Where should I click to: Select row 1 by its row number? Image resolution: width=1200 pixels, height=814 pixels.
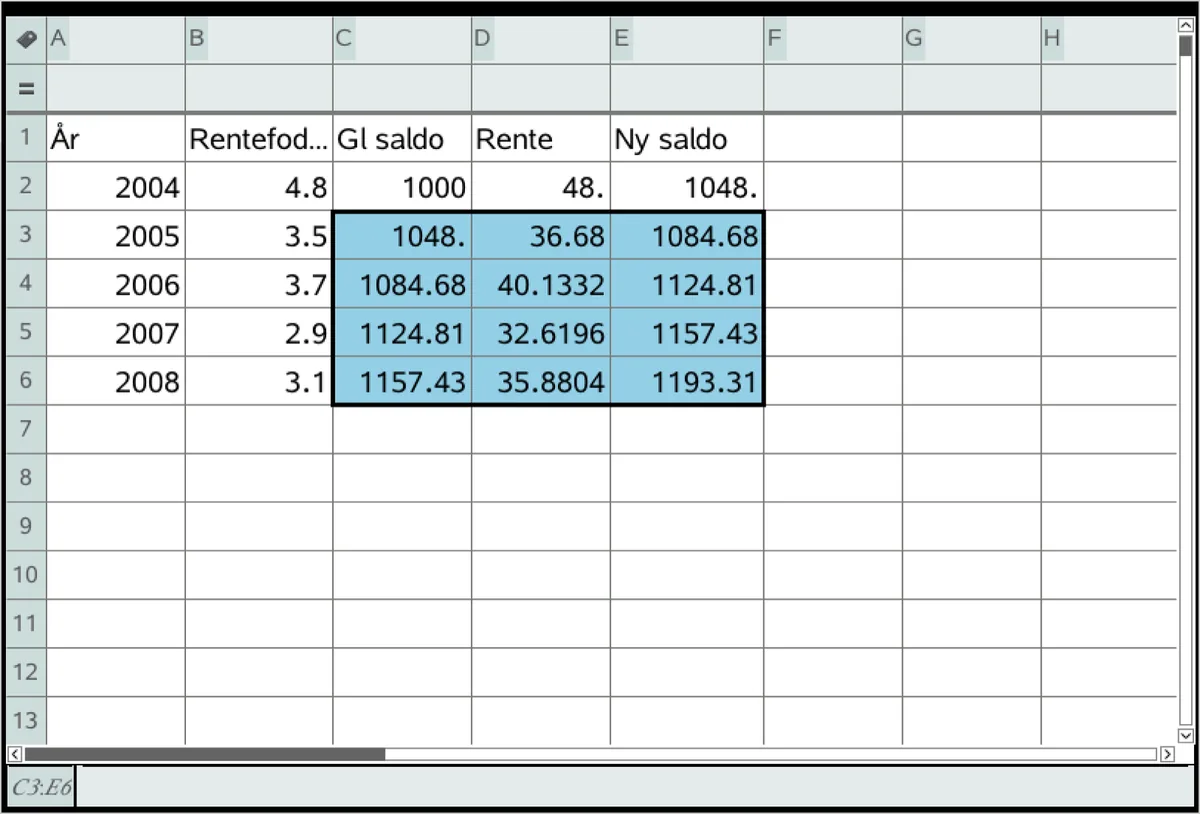point(26,138)
